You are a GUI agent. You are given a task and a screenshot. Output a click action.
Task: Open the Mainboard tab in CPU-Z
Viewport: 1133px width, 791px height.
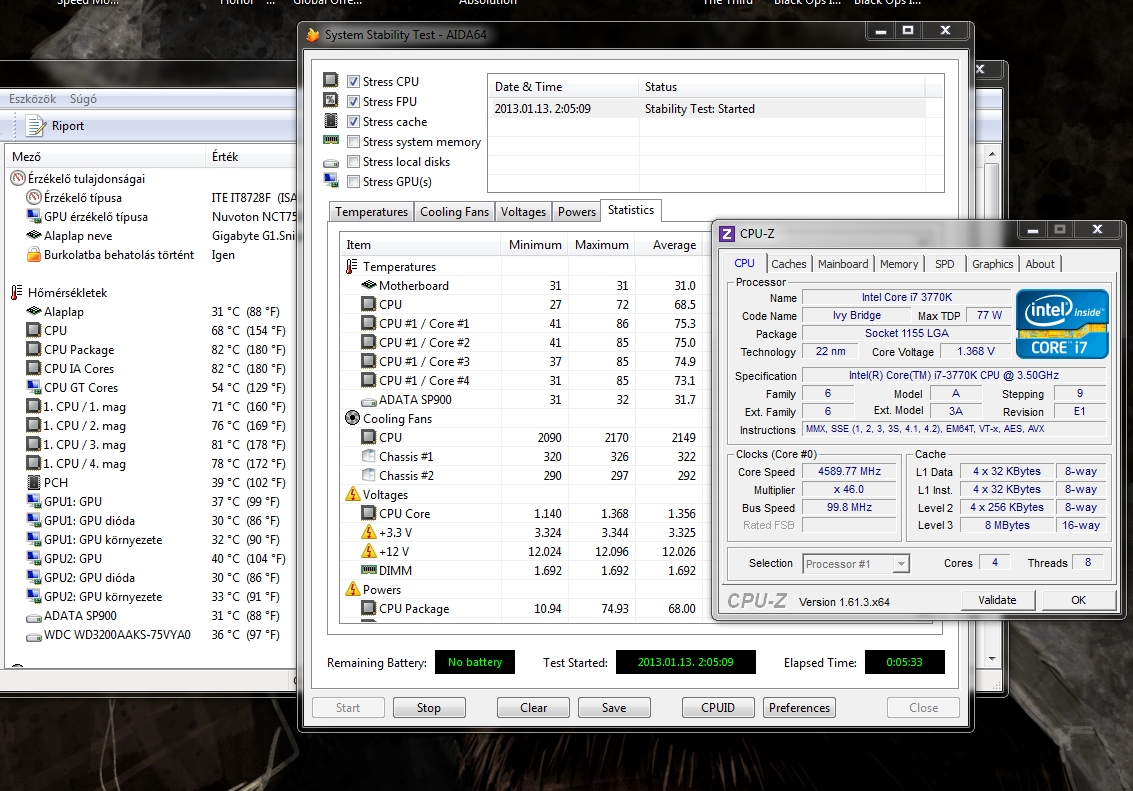pos(843,264)
